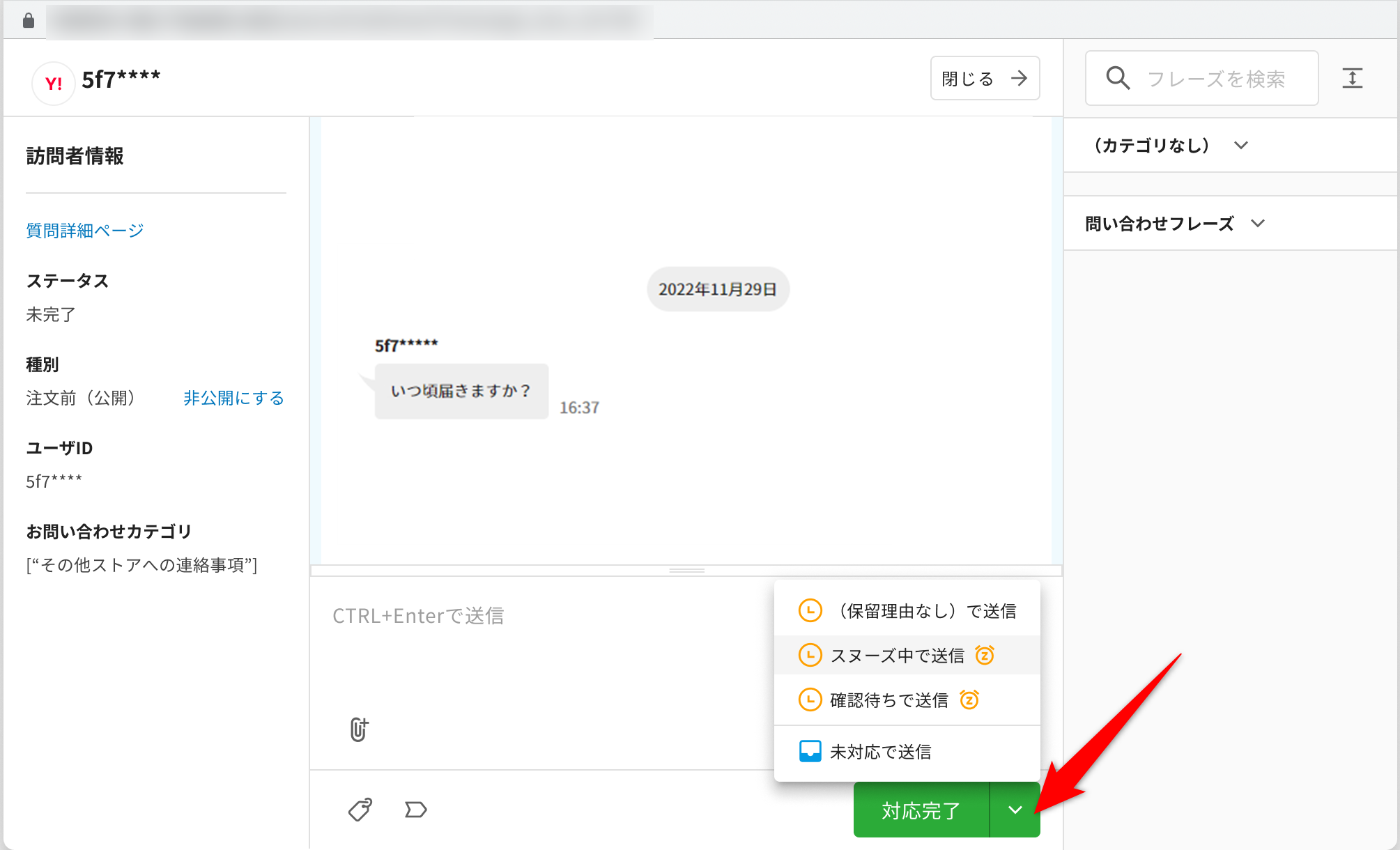Open the 質問詳細ページ link
The width and height of the screenshot is (1400, 850).
pyautogui.click(x=85, y=231)
